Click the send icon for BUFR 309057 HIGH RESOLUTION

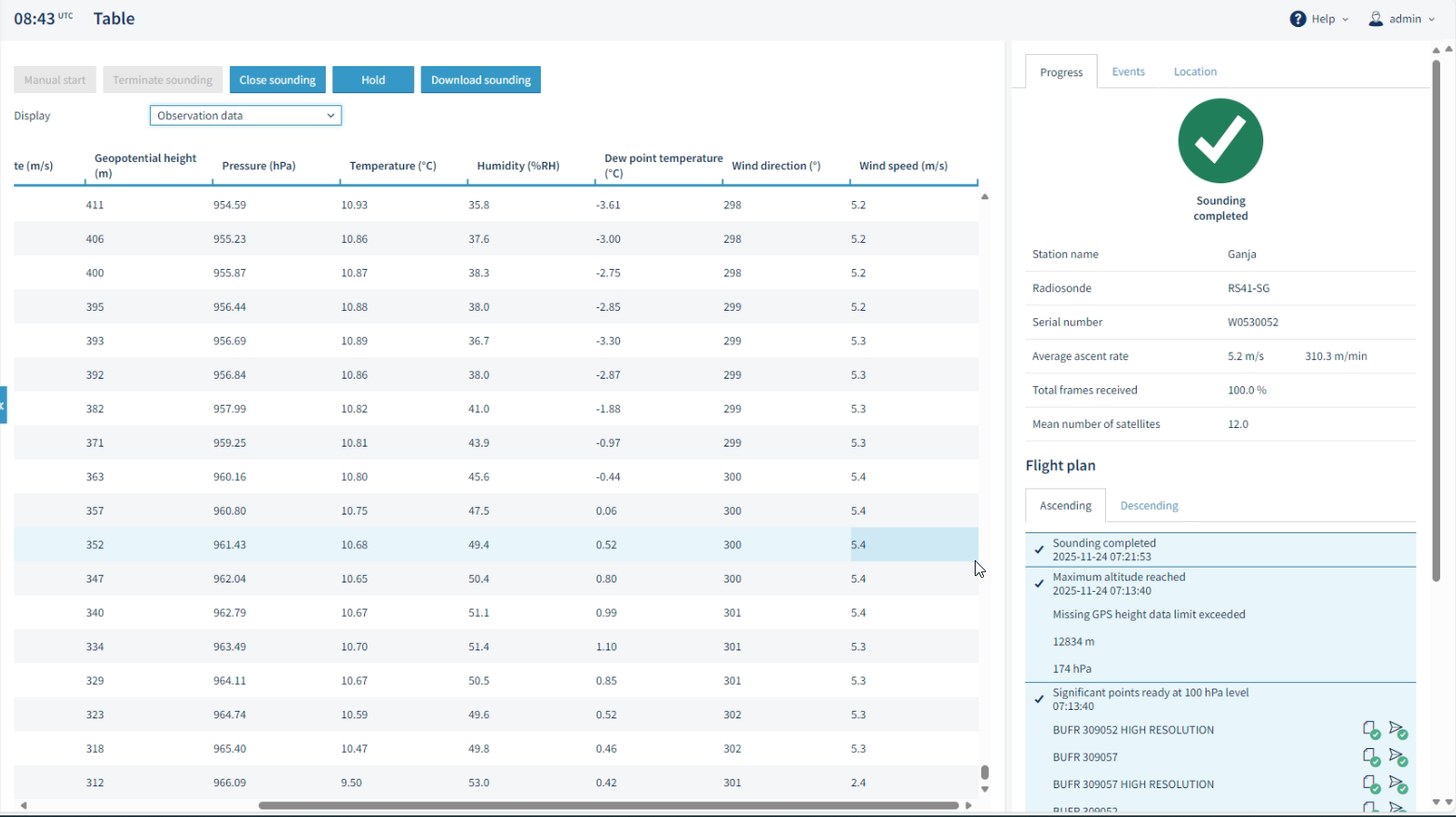click(x=1397, y=784)
